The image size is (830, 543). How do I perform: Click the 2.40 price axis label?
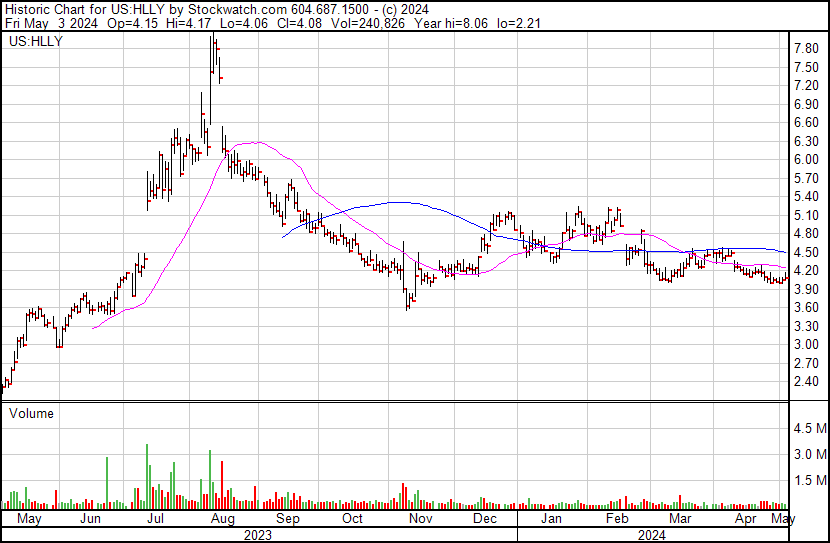pos(806,381)
